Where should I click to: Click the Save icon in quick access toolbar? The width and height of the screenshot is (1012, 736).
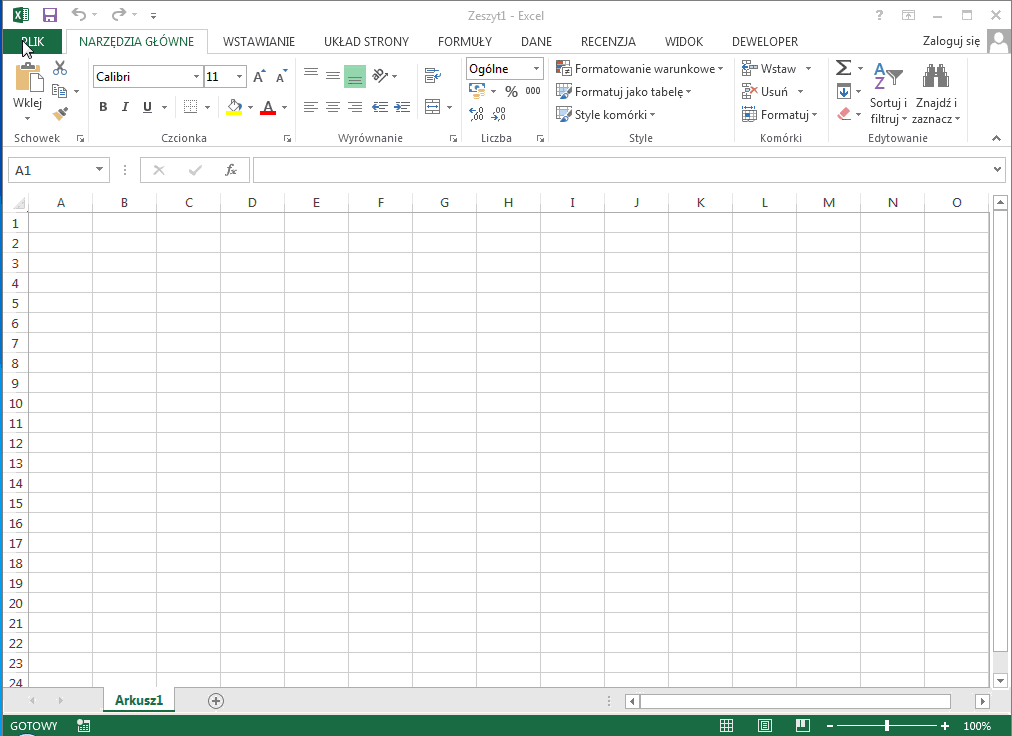(50, 15)
